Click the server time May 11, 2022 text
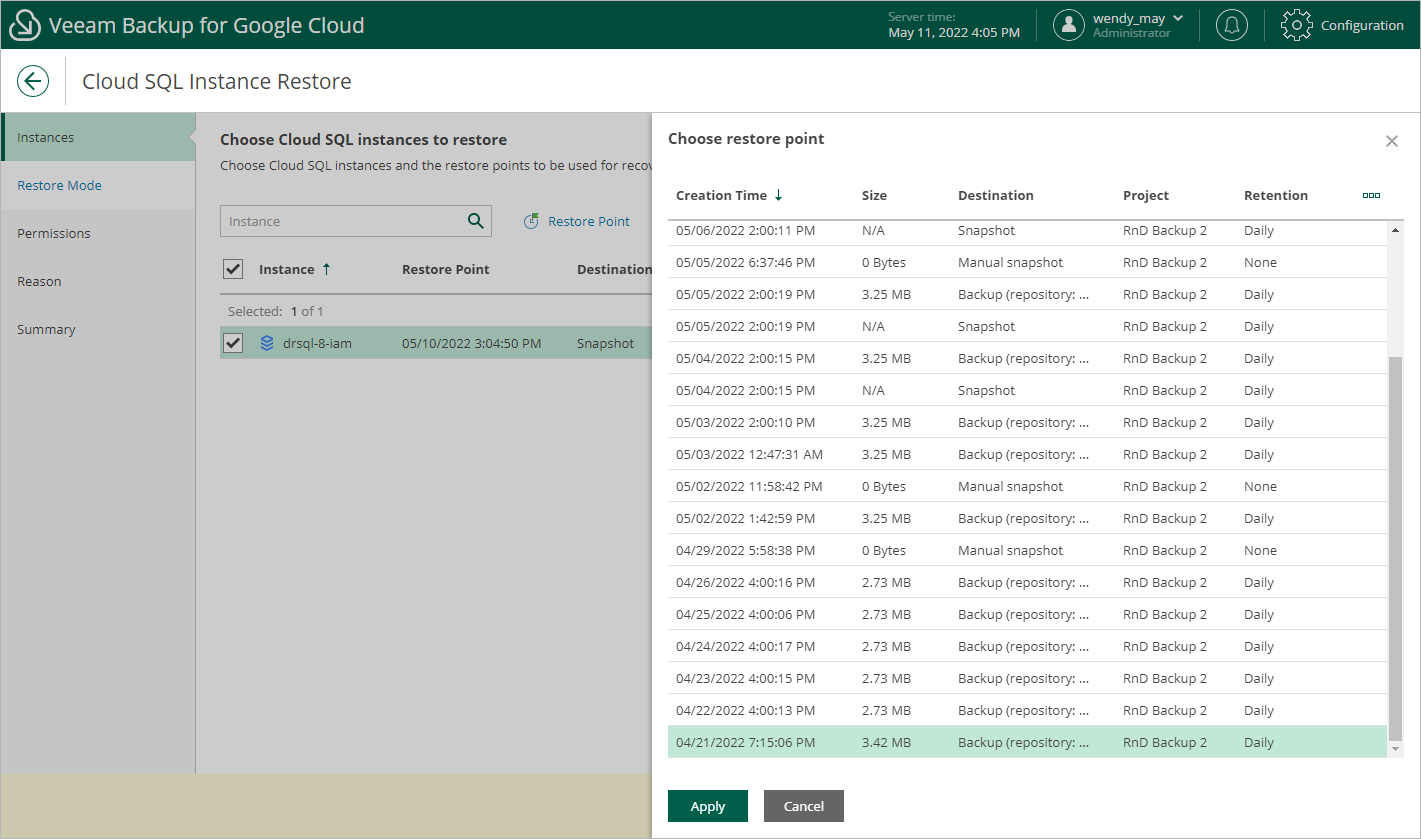Image resolution: width=1421 pixels, height=839 pixels. pyautogui.click(x=954, y=32)
